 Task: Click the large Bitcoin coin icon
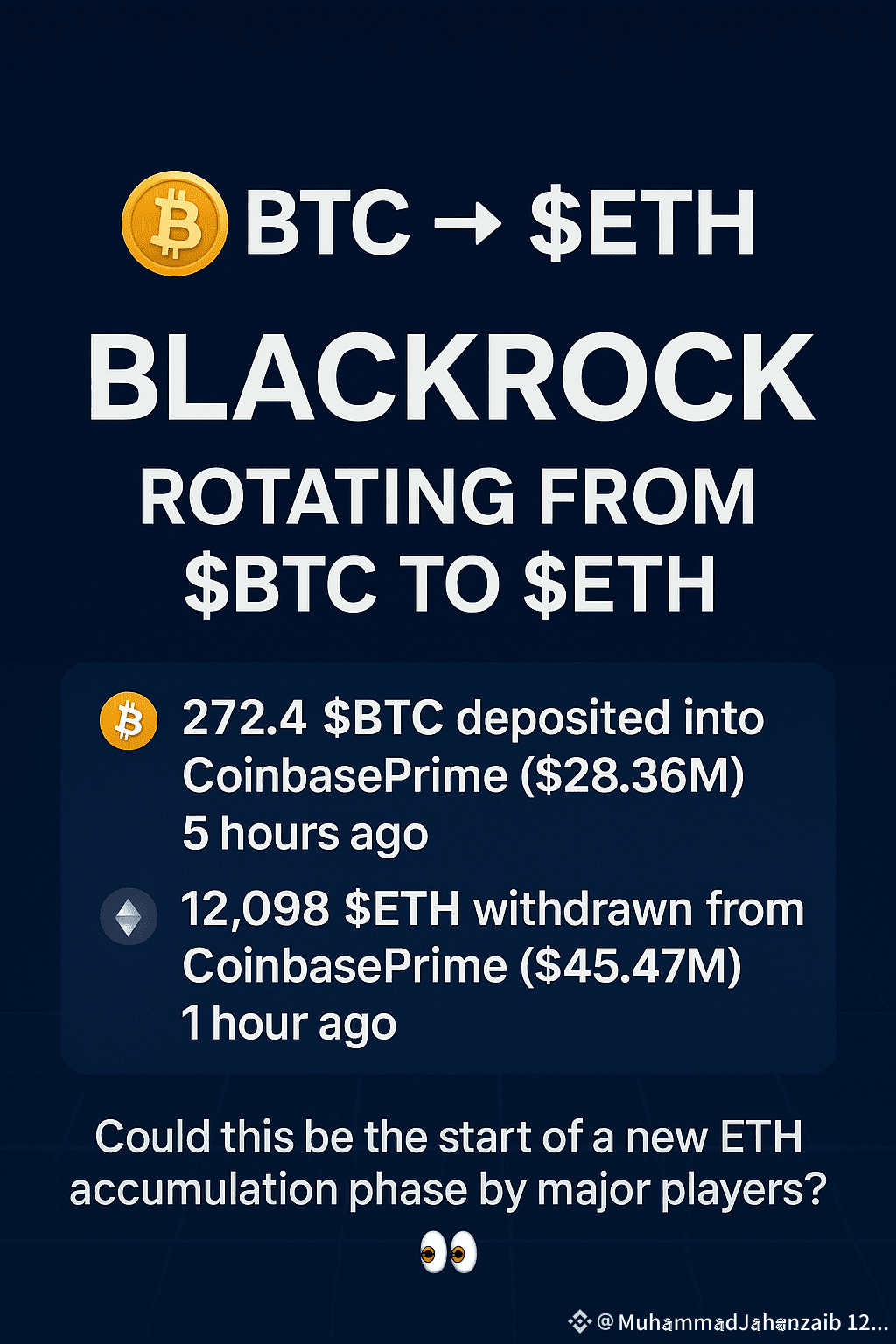174,223
